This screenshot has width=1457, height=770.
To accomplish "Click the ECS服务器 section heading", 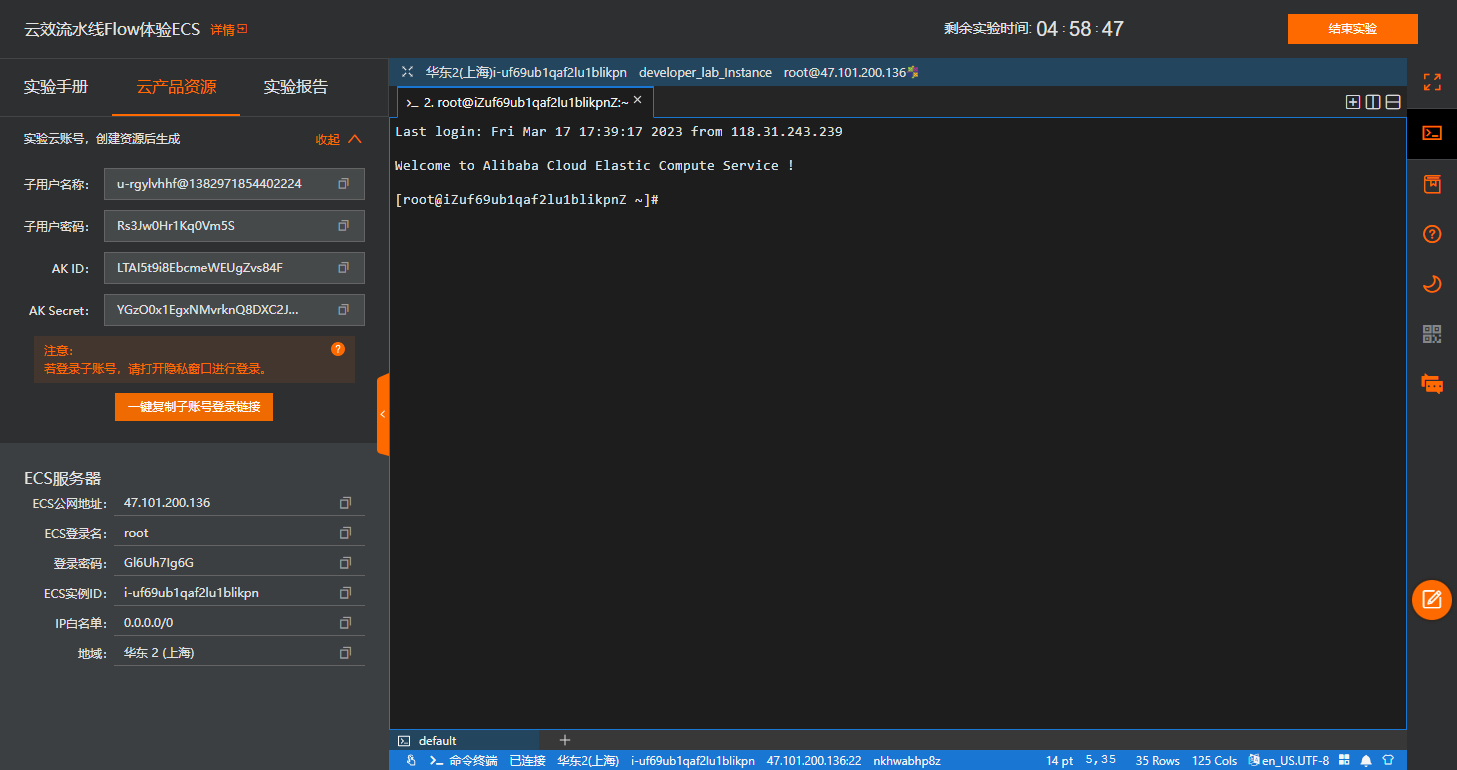I will (62, 479).
